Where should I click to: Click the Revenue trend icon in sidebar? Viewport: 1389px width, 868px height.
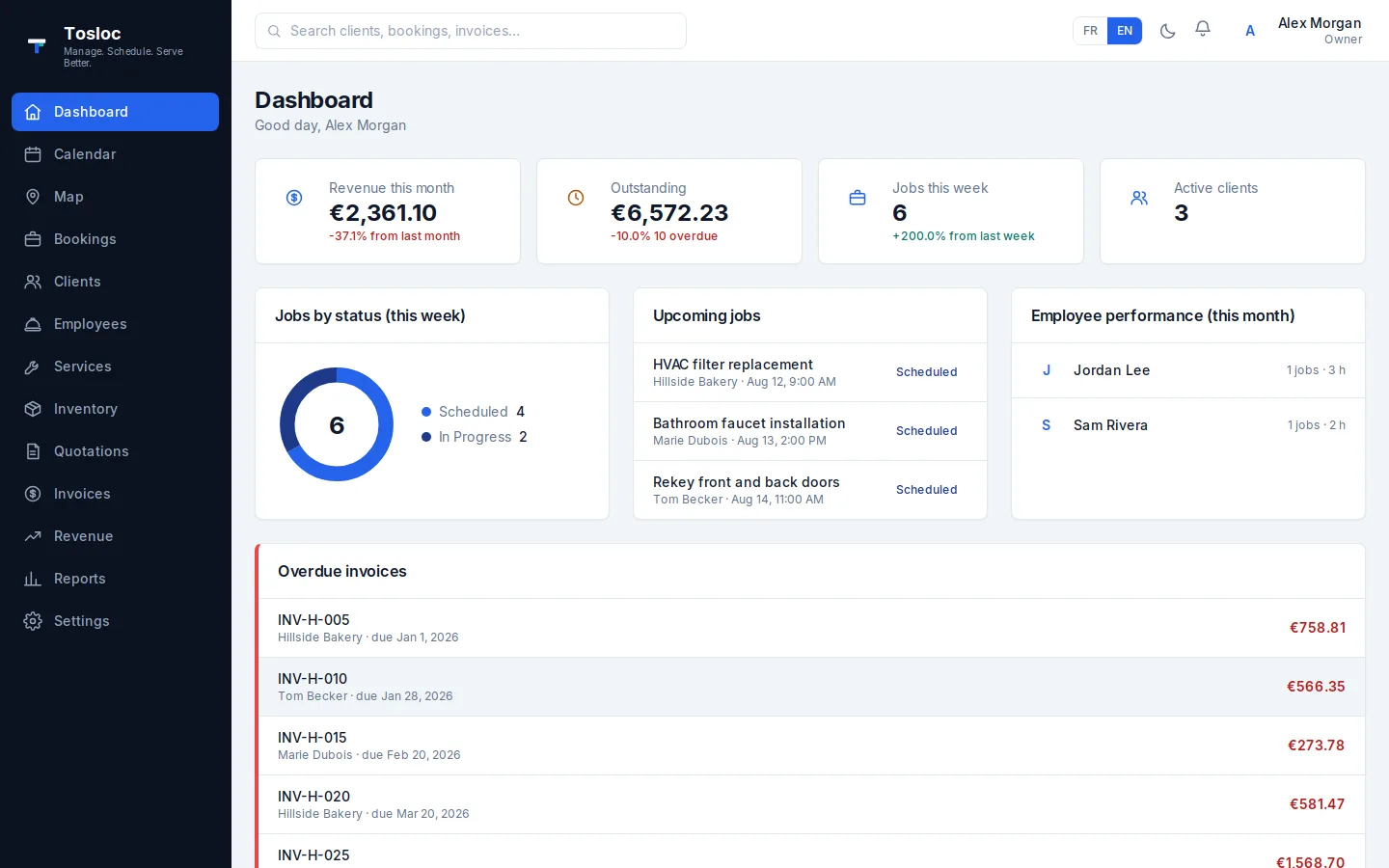click(33, 536)
